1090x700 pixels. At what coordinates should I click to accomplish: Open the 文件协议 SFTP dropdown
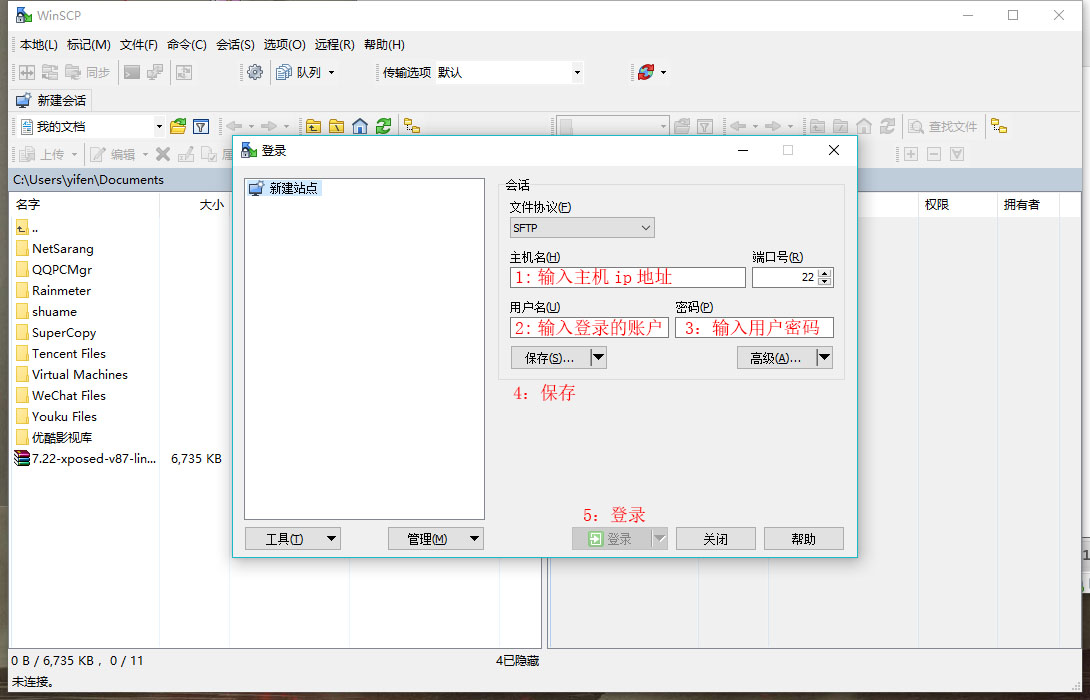582,228
